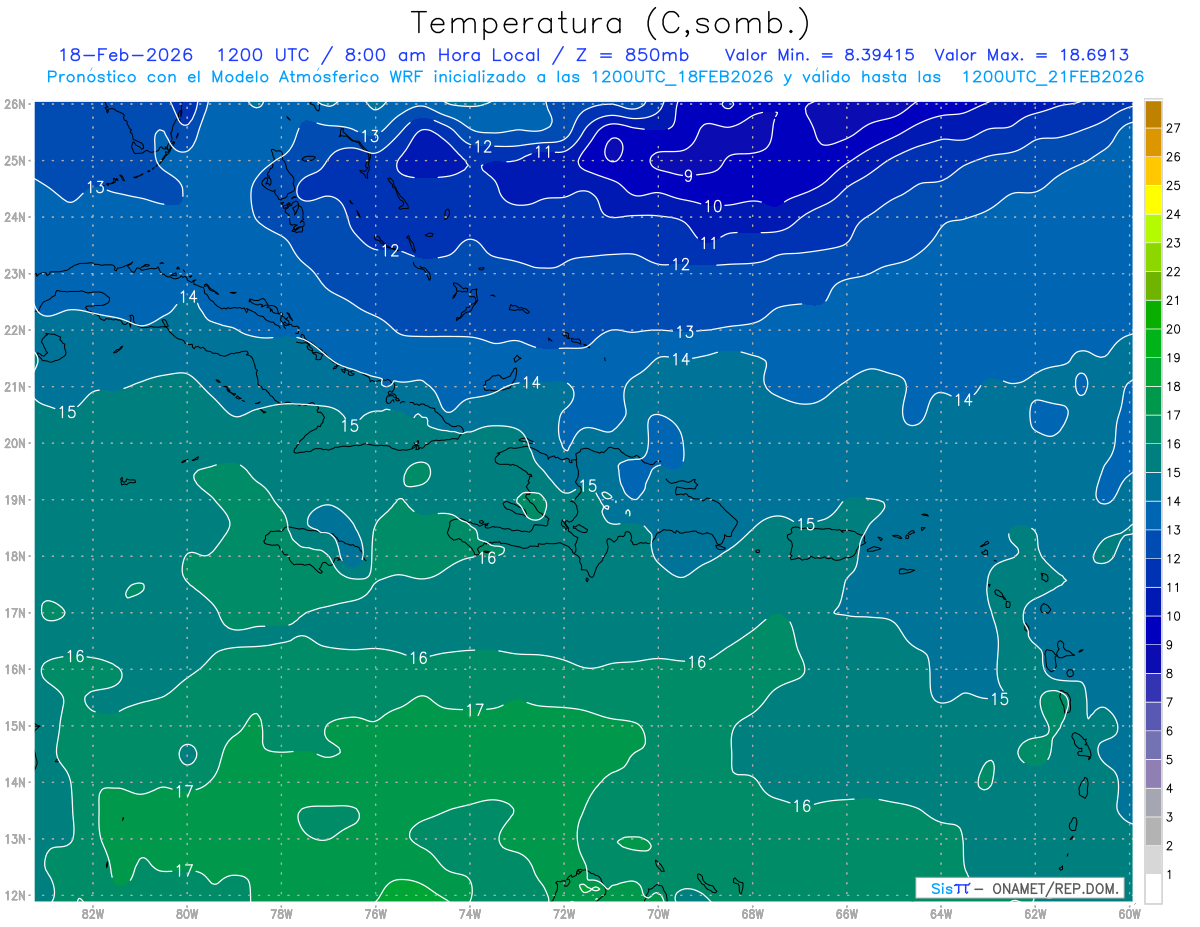Click the brown-orange swatch above 27
Image resolution: width=1200 pixels, height=927 pixels.
[x=1153, y=114]
